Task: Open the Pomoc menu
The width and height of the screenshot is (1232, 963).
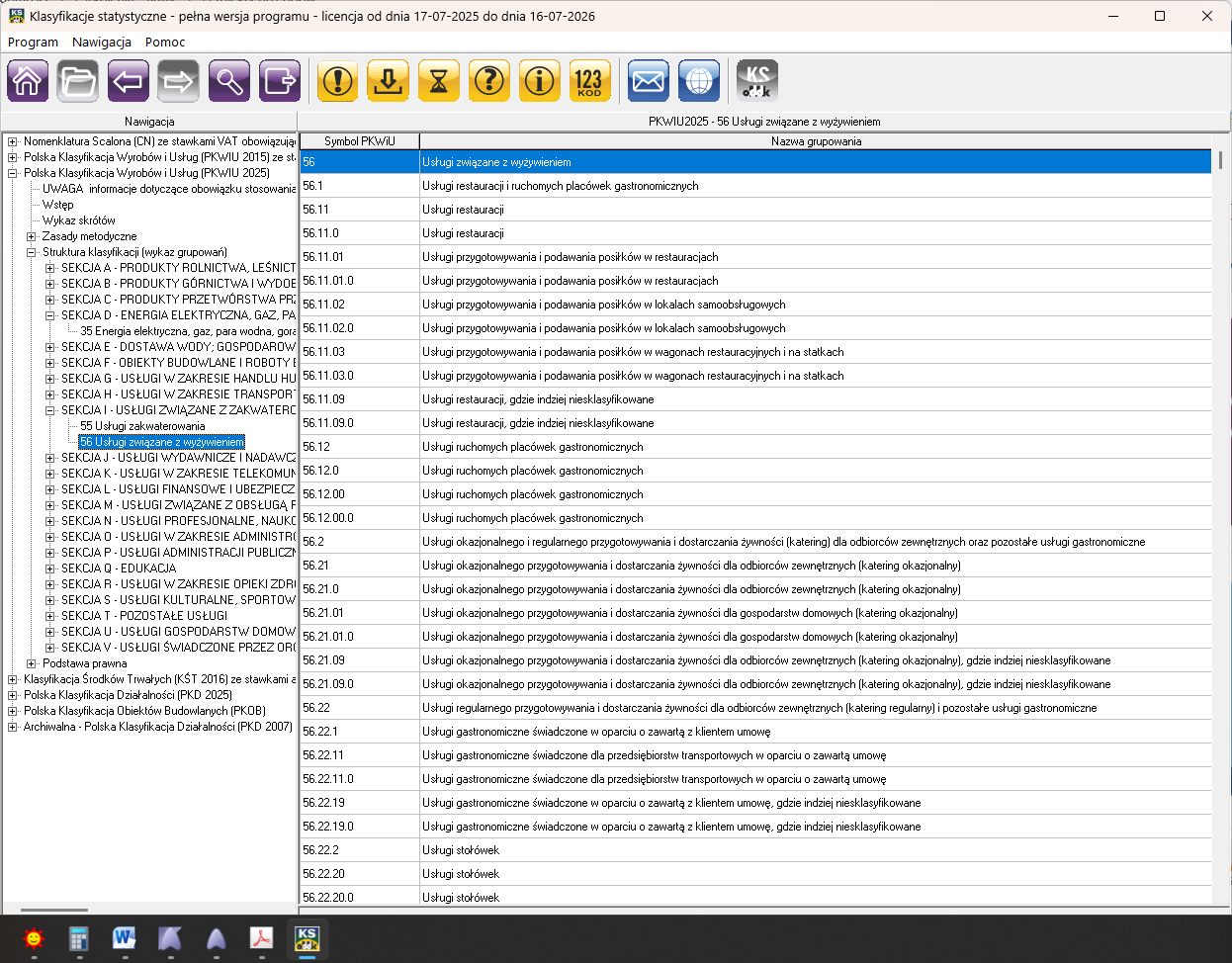Action: (x=165, y=42)
